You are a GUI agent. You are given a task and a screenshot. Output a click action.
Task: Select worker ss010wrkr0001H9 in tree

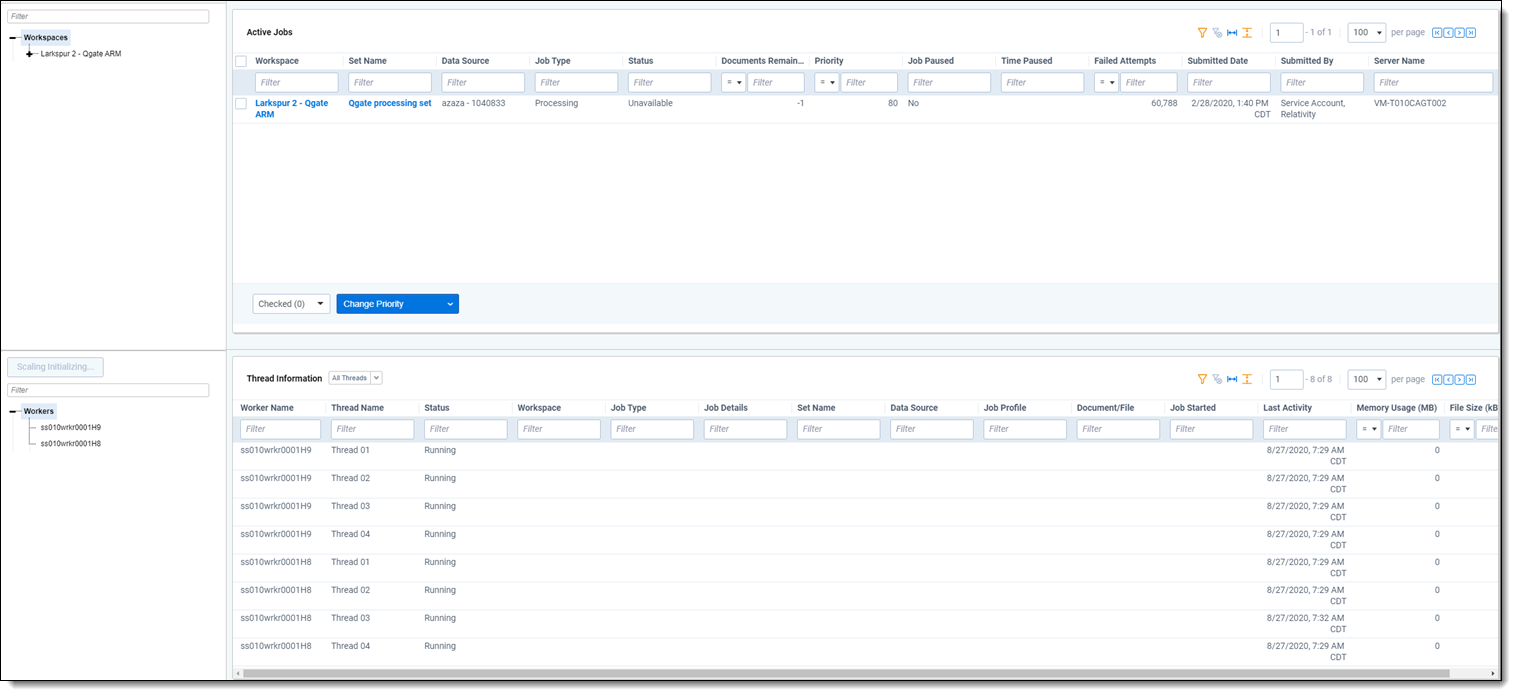[70, 427]
